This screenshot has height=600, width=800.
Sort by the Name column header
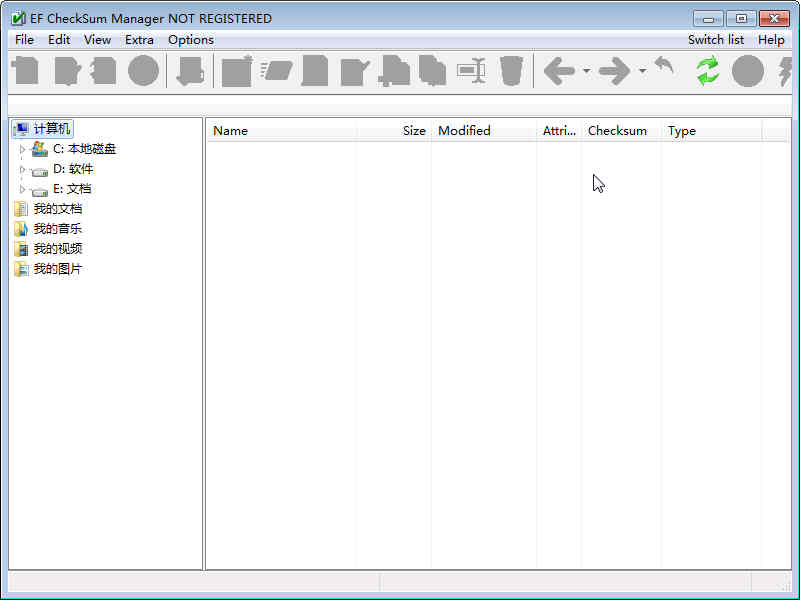(x=281, y=131)
